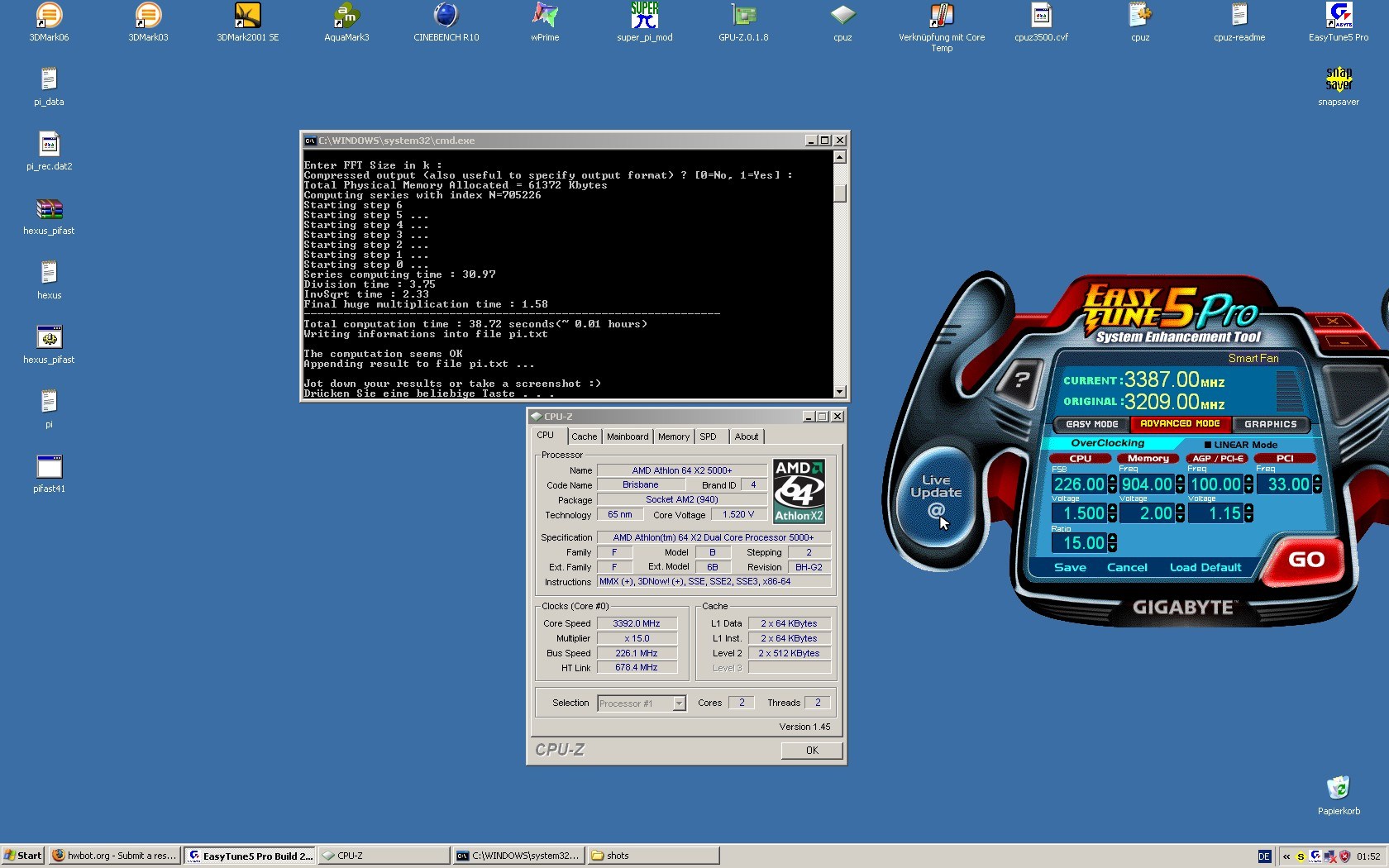This screenshot has width=1389, height=868.
Task: Switch to hwbot.org taskbar window
Action: click(114, 856)
